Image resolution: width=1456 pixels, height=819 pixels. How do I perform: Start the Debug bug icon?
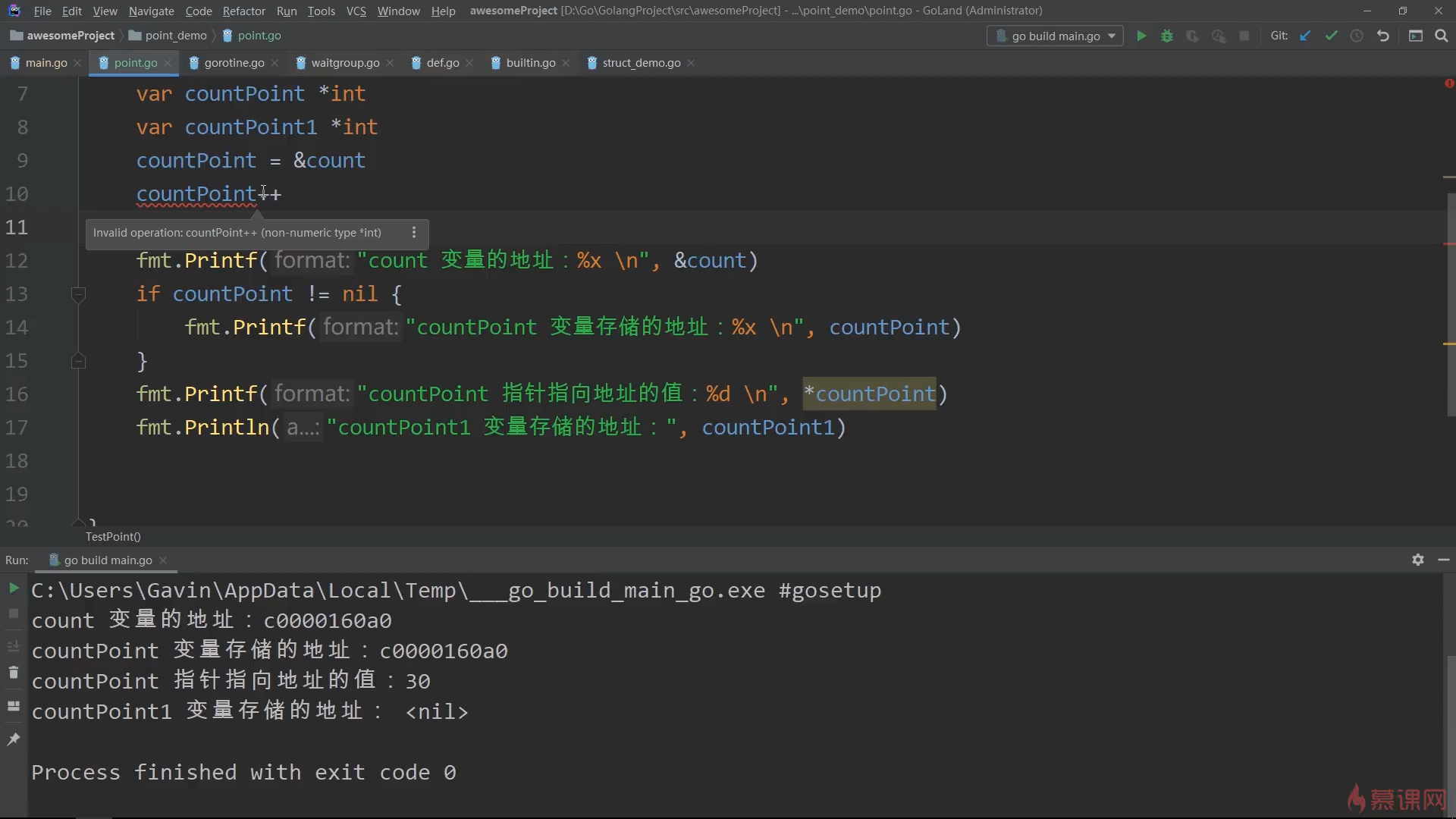[x=1166, y=36]
